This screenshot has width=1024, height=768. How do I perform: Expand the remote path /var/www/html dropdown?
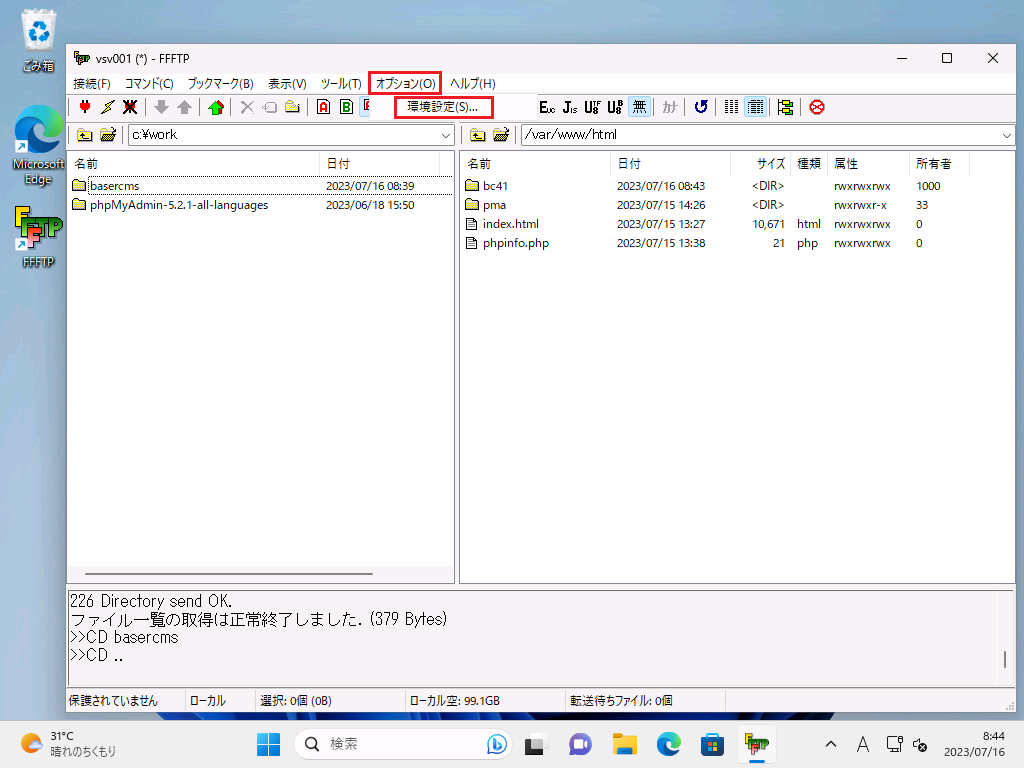click(1006, 135)
